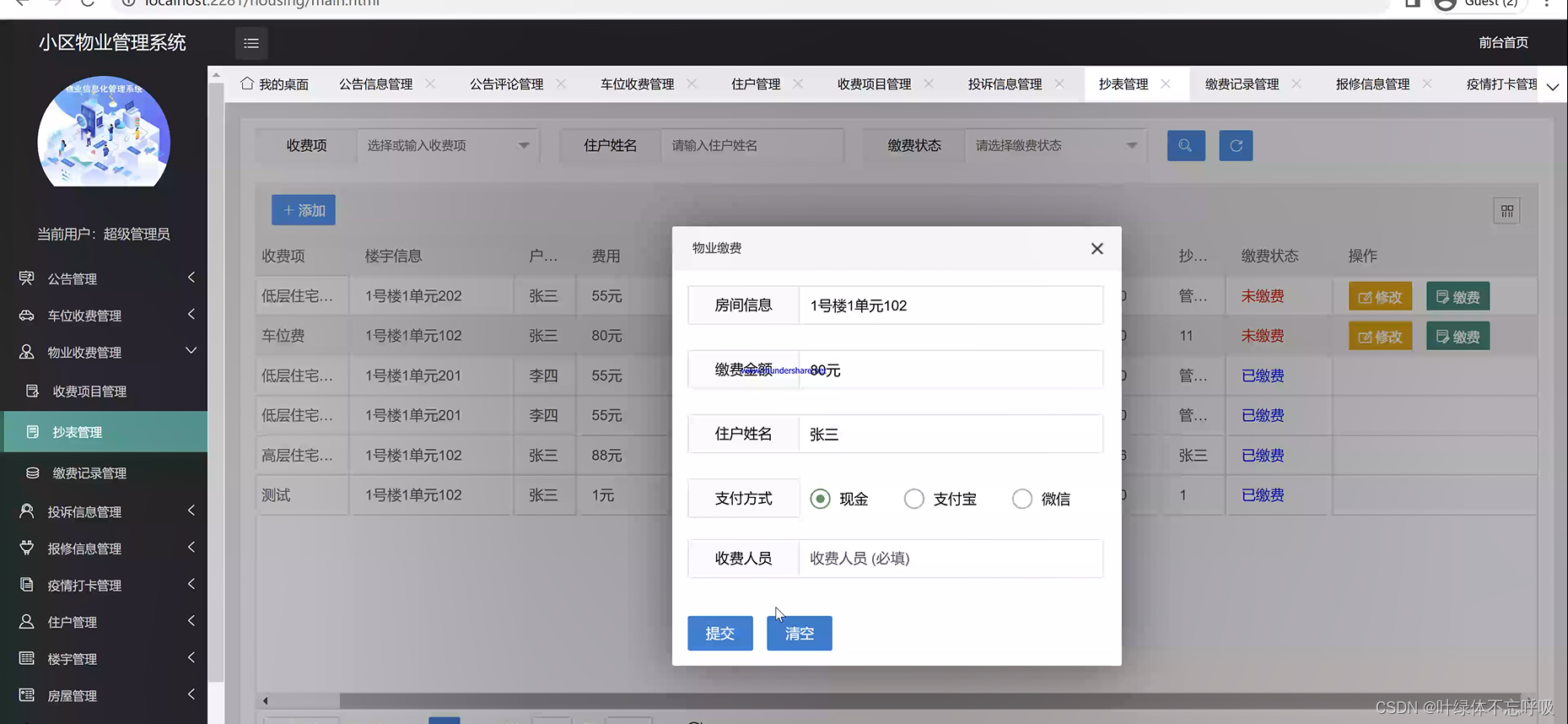Click the 楼宇管理 sidebar icon
The height and width of the screenshot is (724, 1568).
click(x=27, y=658)
